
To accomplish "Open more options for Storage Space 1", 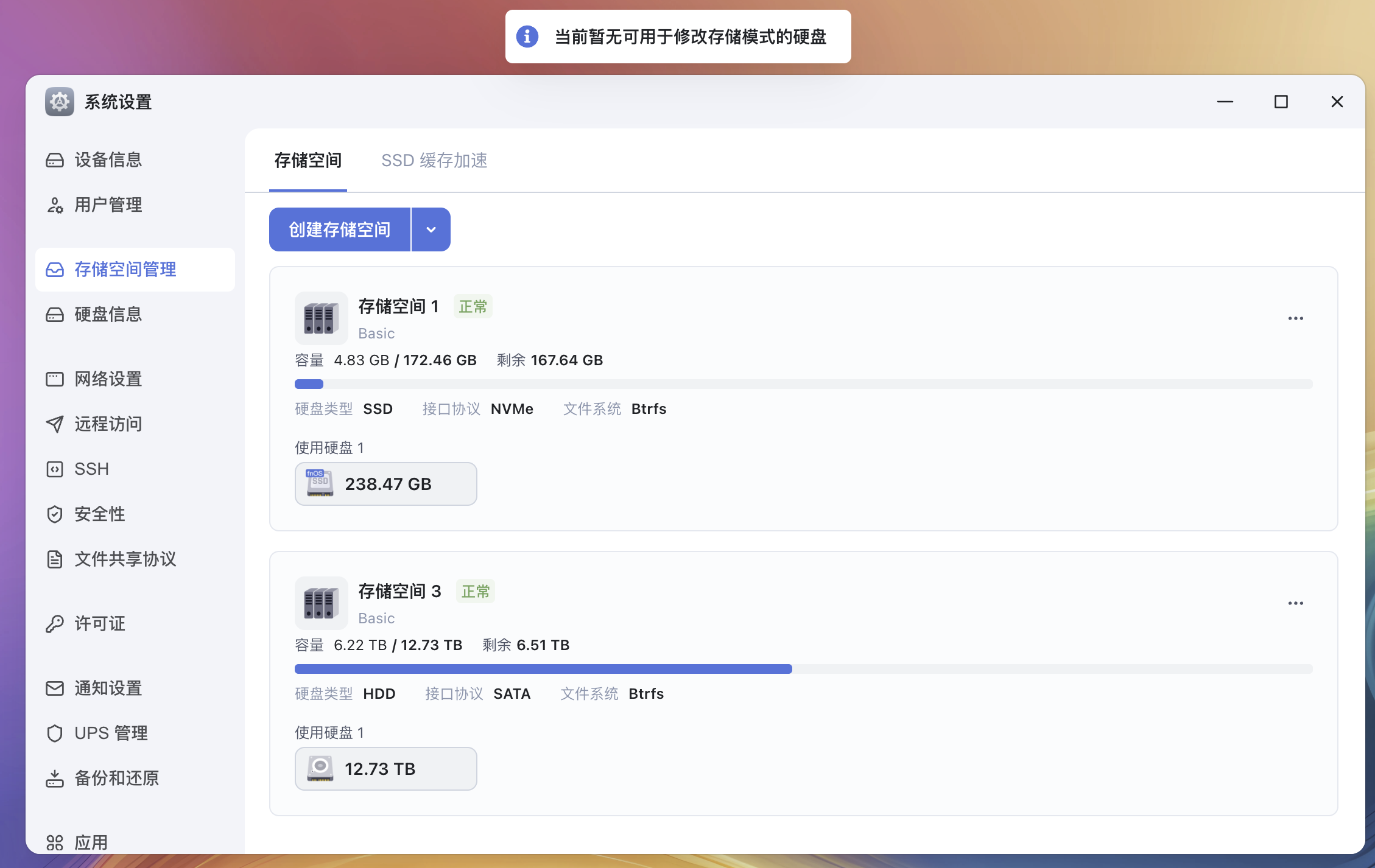I will pyautogui.click(x=1295, y=318).
